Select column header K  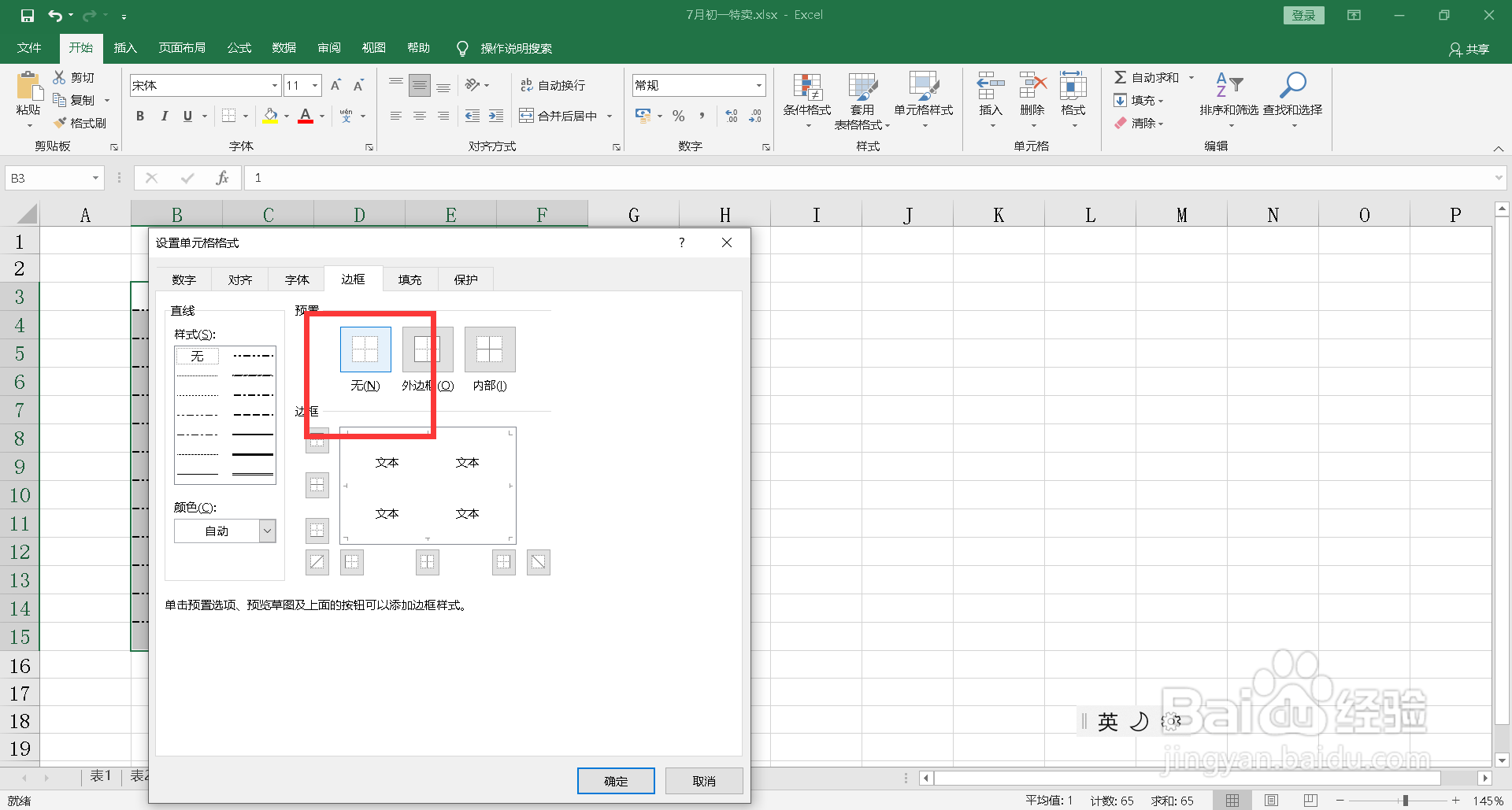click(x=999, y=215)
